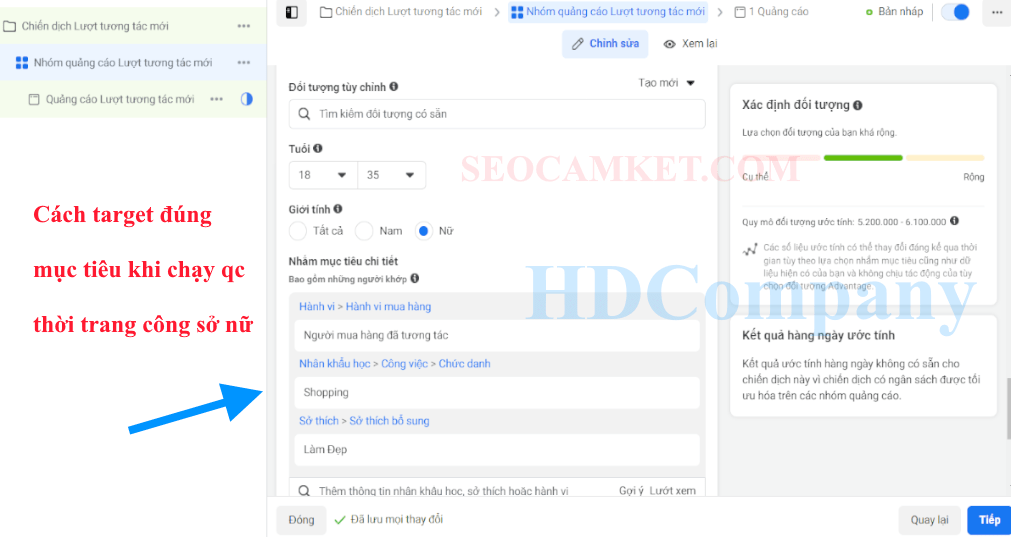1011x537 pixels.
Task: Click Hành vi mua hàng category link
Action: tap(388, 307)
